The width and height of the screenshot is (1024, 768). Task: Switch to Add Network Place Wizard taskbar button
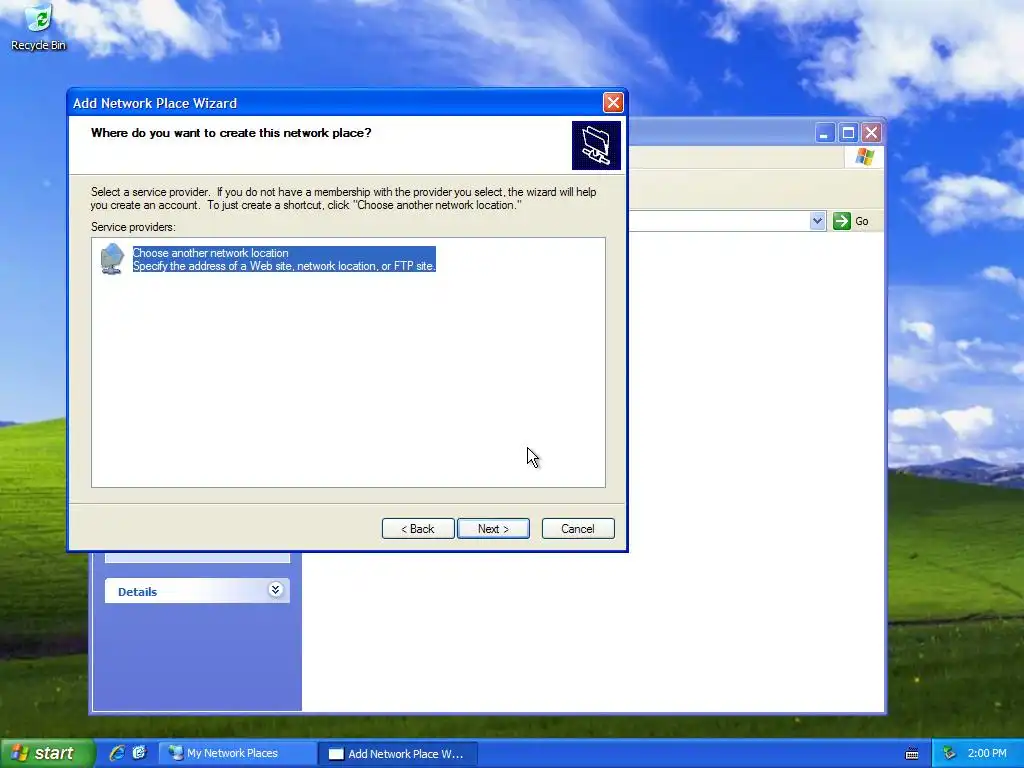tap(398, 753)
